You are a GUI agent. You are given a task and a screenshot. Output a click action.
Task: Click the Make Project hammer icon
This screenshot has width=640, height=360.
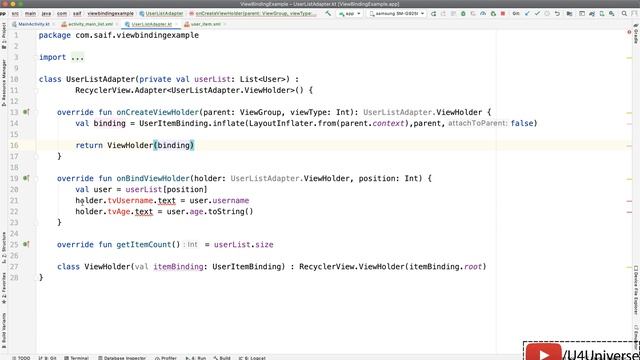[x=328, y=13]
